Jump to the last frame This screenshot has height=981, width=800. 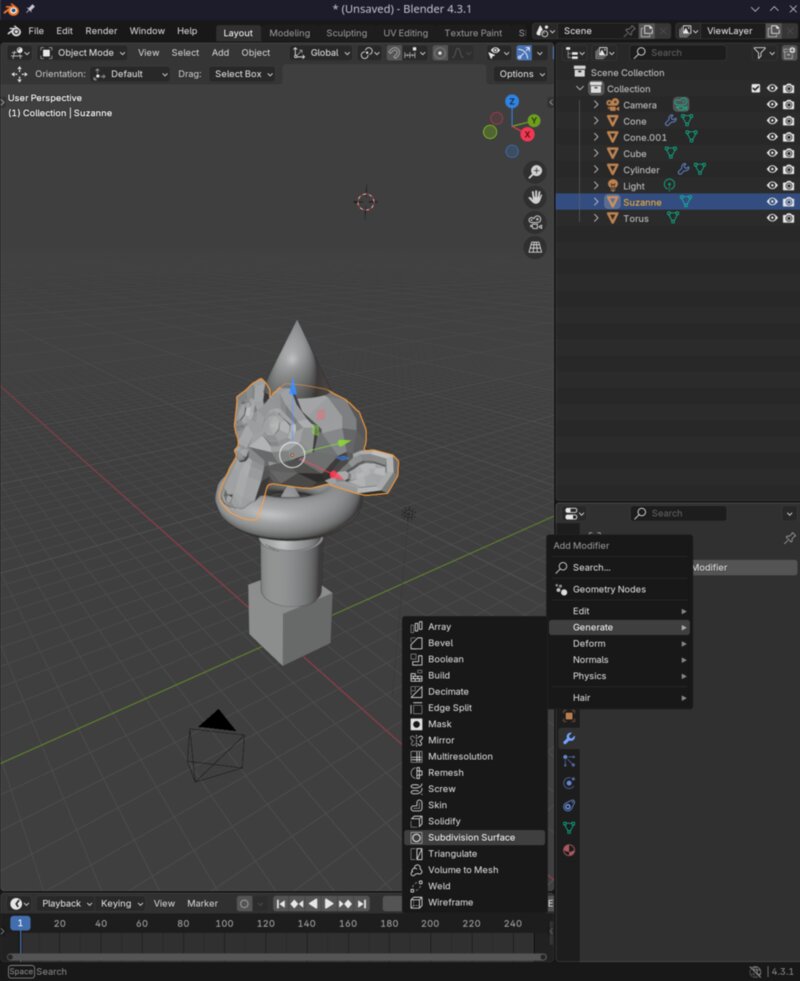point(361,903)
